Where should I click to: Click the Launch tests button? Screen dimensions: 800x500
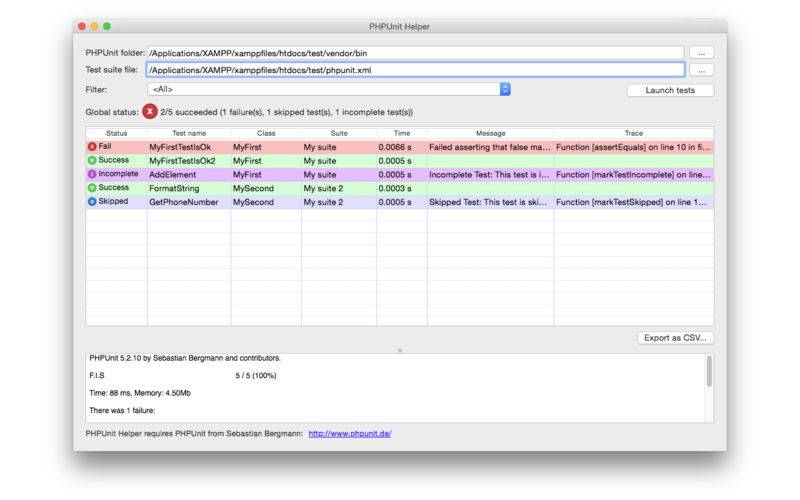[670, 90]
